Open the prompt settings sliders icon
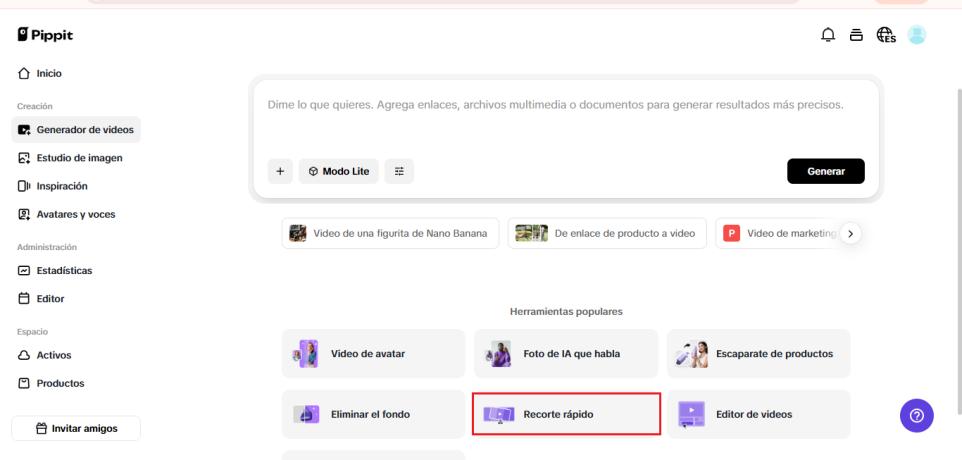Image resolution: width=962 pixels, height=460 pixels. click(400, 171)
